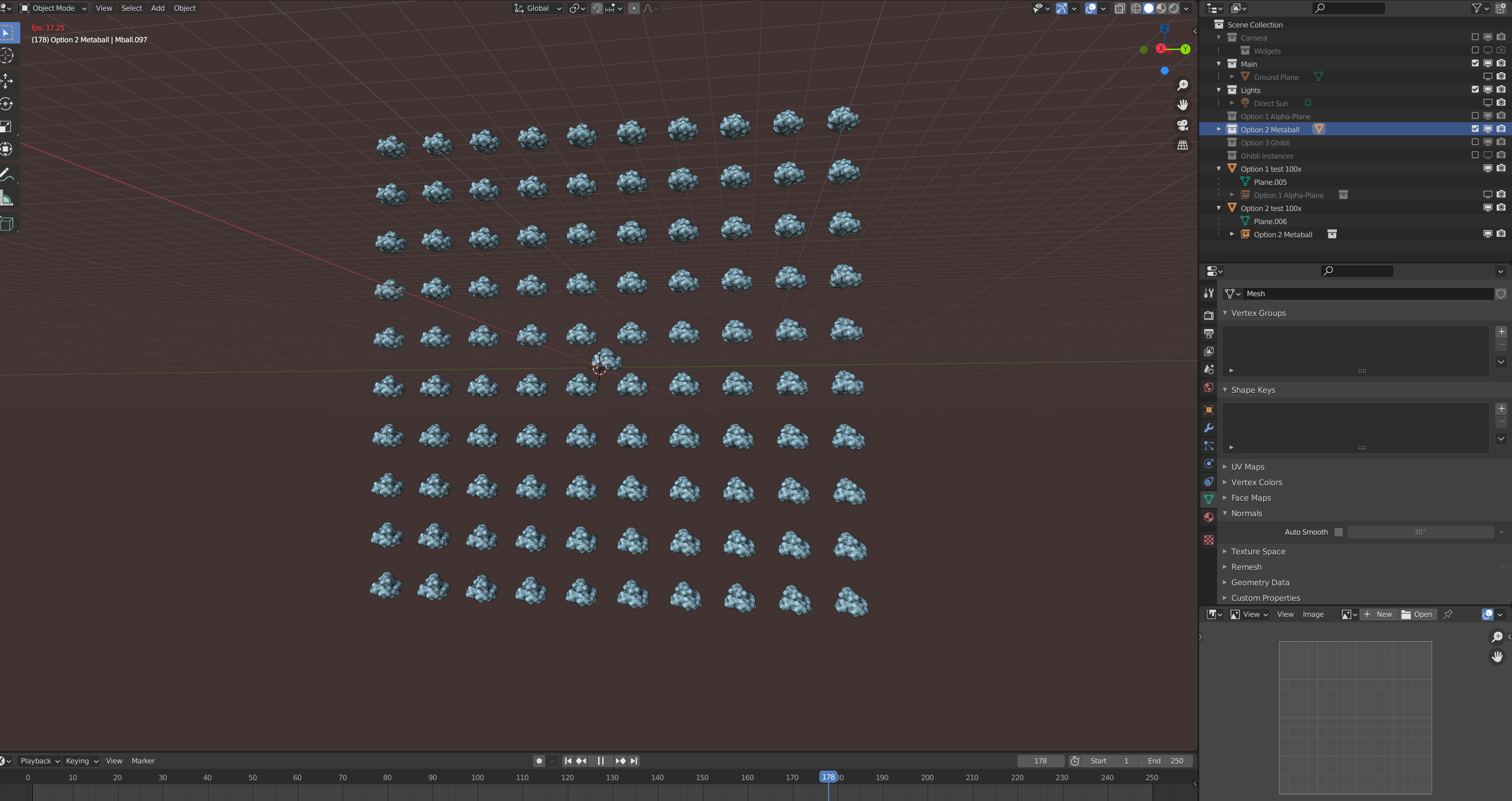
Task: Click New image button
Action: pos(1378,614)
